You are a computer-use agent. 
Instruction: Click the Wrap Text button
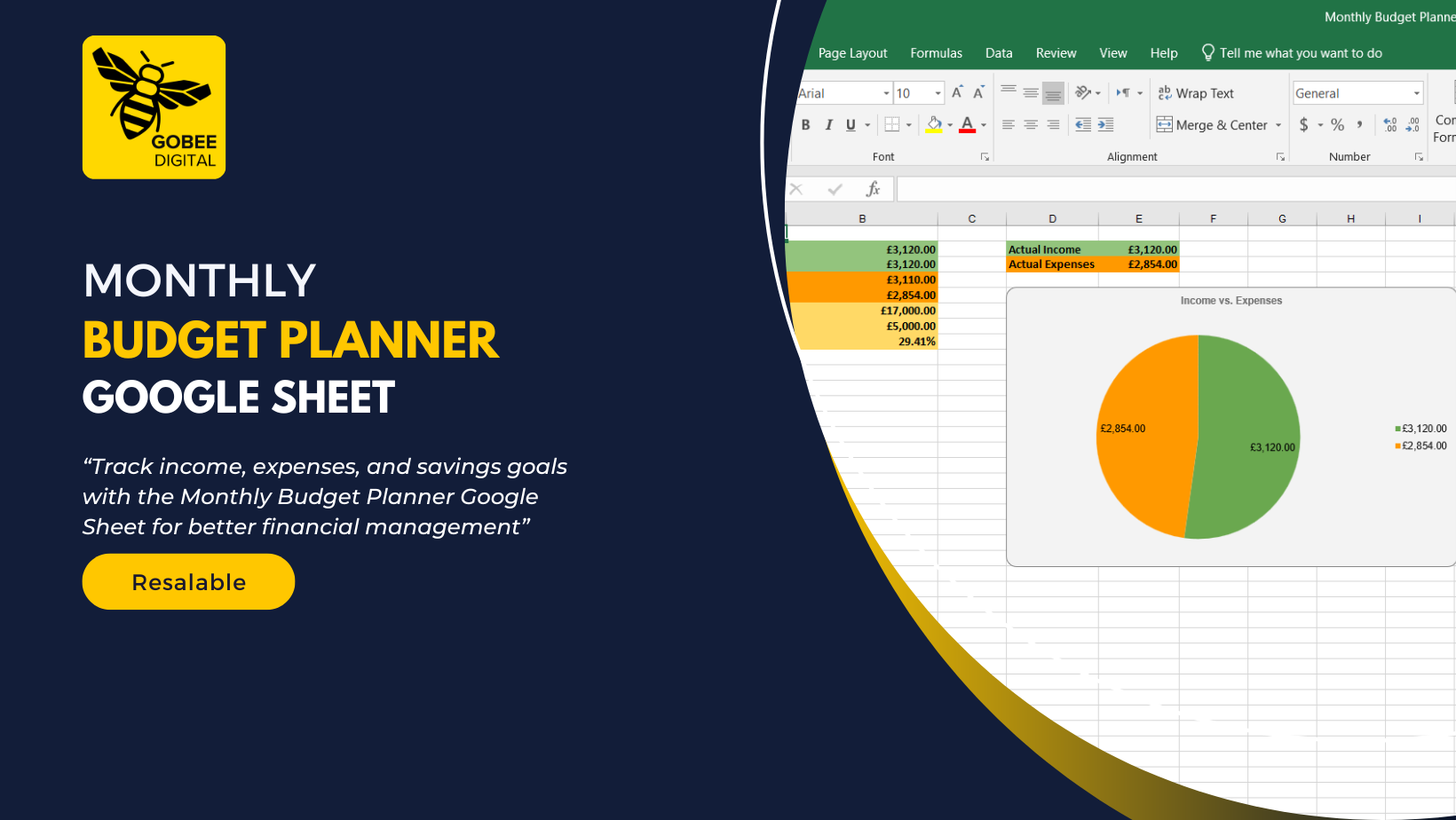tap(1196, 93)
